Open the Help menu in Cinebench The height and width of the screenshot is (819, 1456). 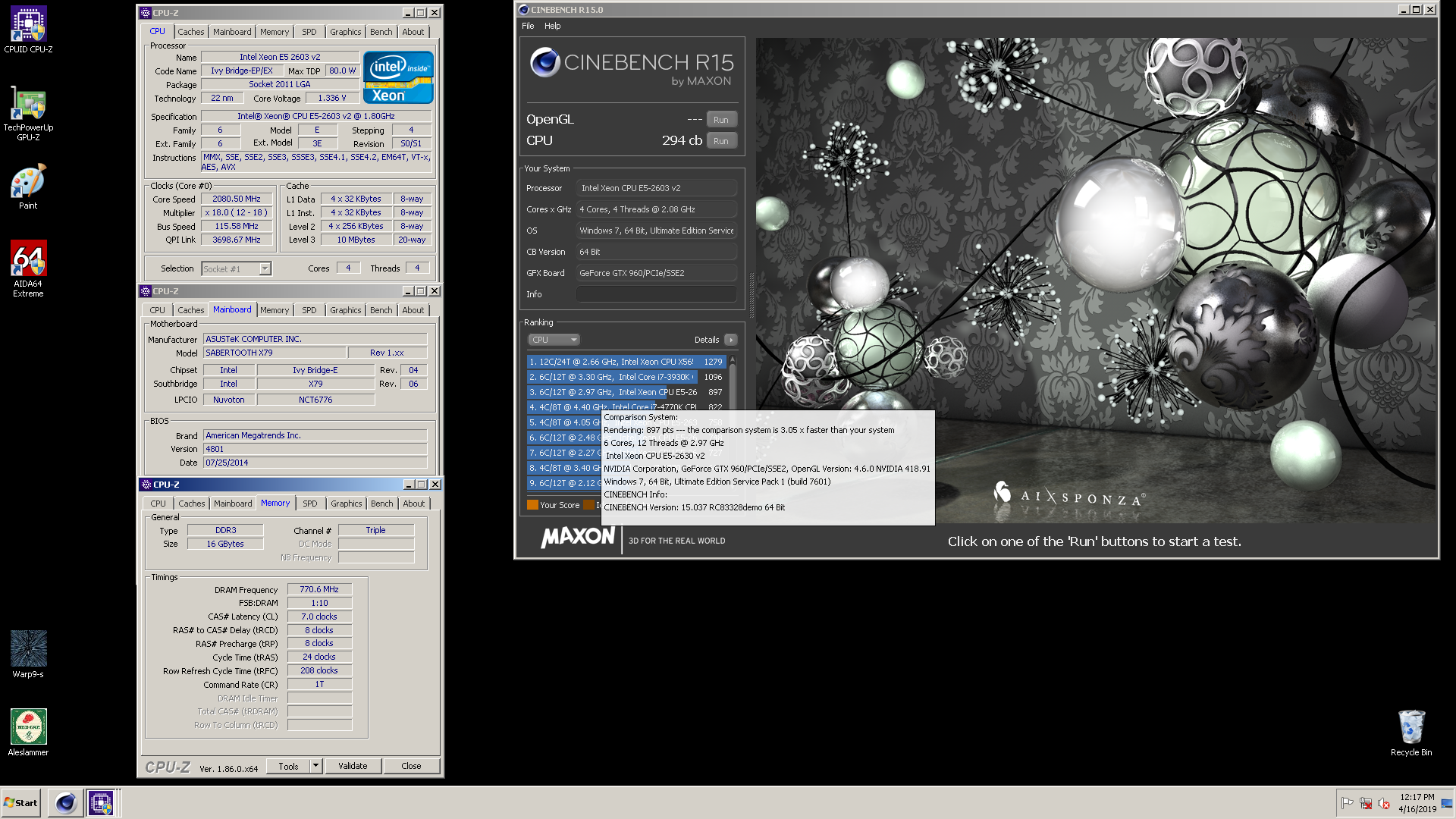tap(552, 26)
